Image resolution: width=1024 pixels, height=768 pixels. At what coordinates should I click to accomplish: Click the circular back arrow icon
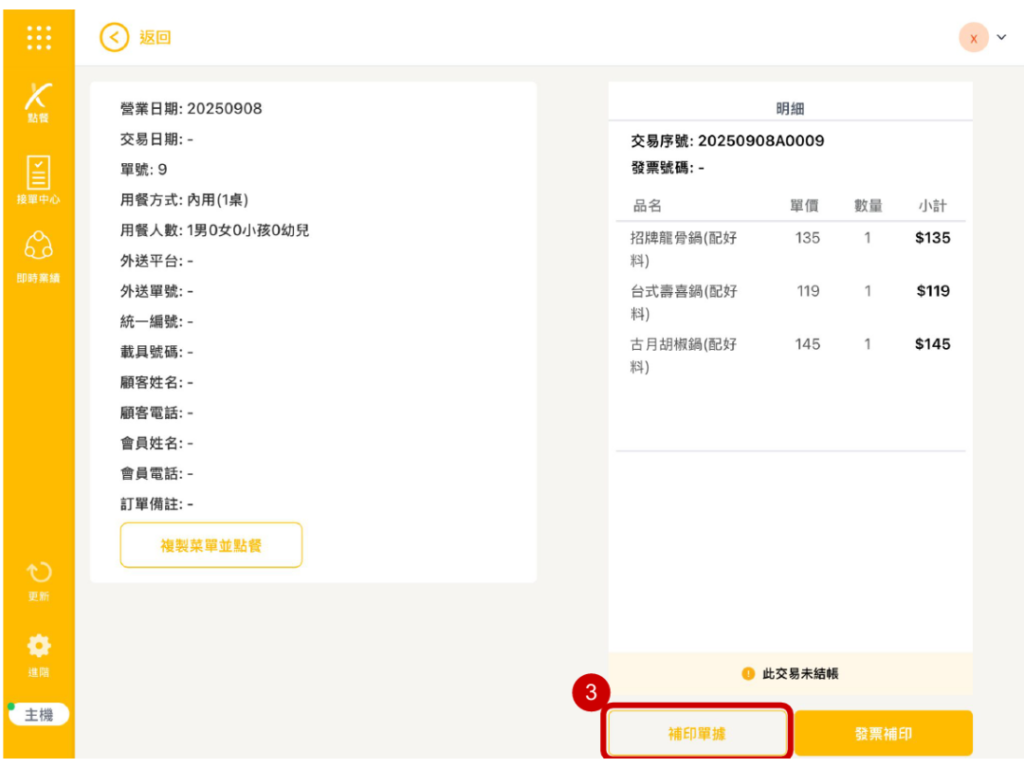tap(115, 38)
